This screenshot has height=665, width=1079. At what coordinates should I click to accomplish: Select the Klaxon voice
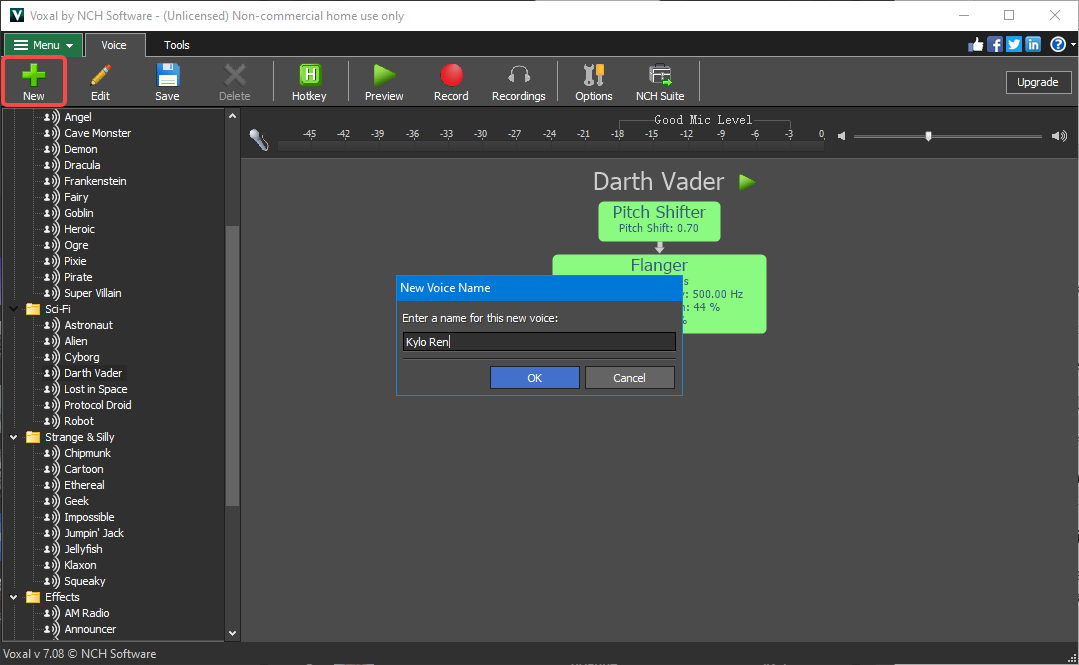[x=80, y=565]
